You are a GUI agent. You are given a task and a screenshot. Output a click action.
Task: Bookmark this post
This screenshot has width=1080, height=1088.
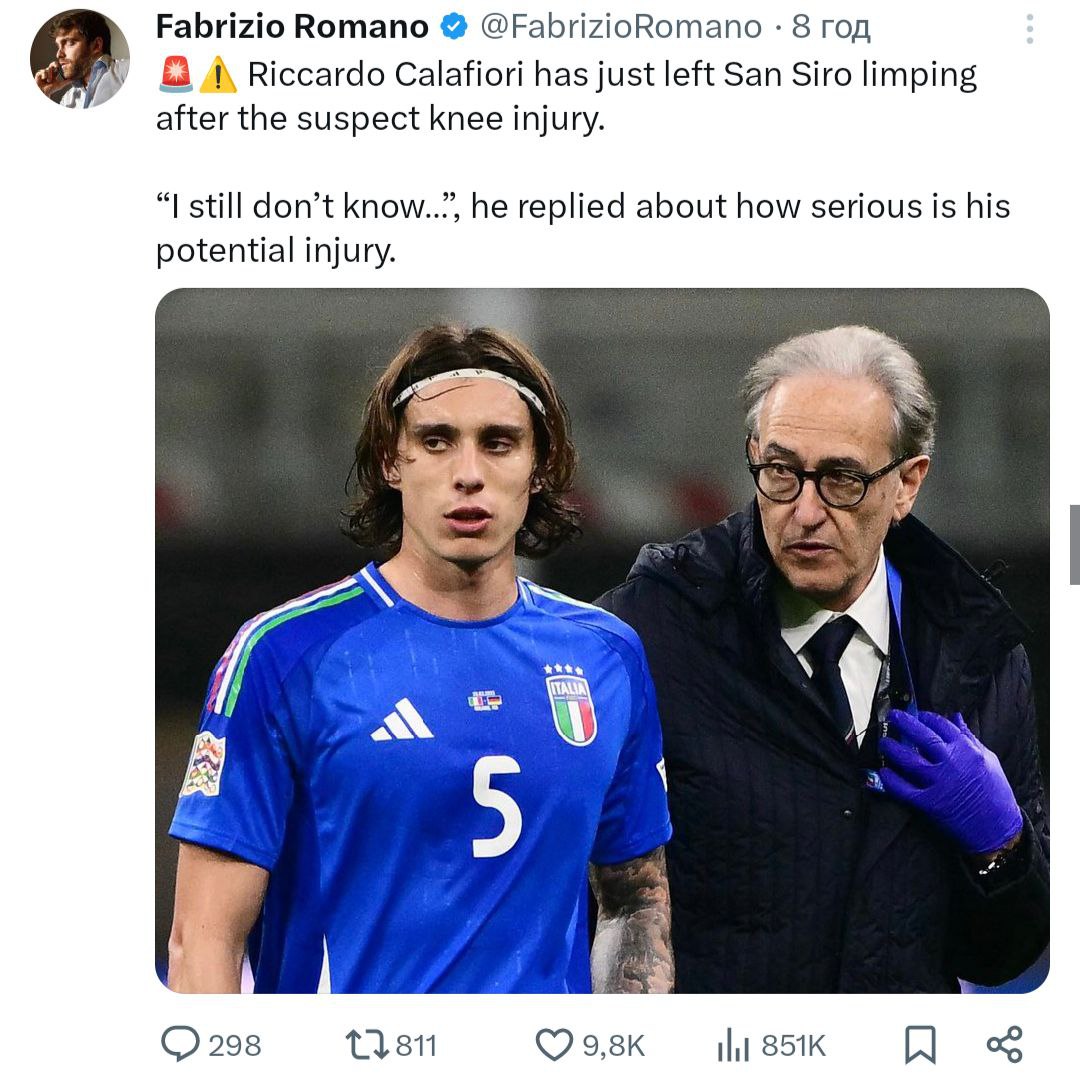click(x=920, y=1045)
